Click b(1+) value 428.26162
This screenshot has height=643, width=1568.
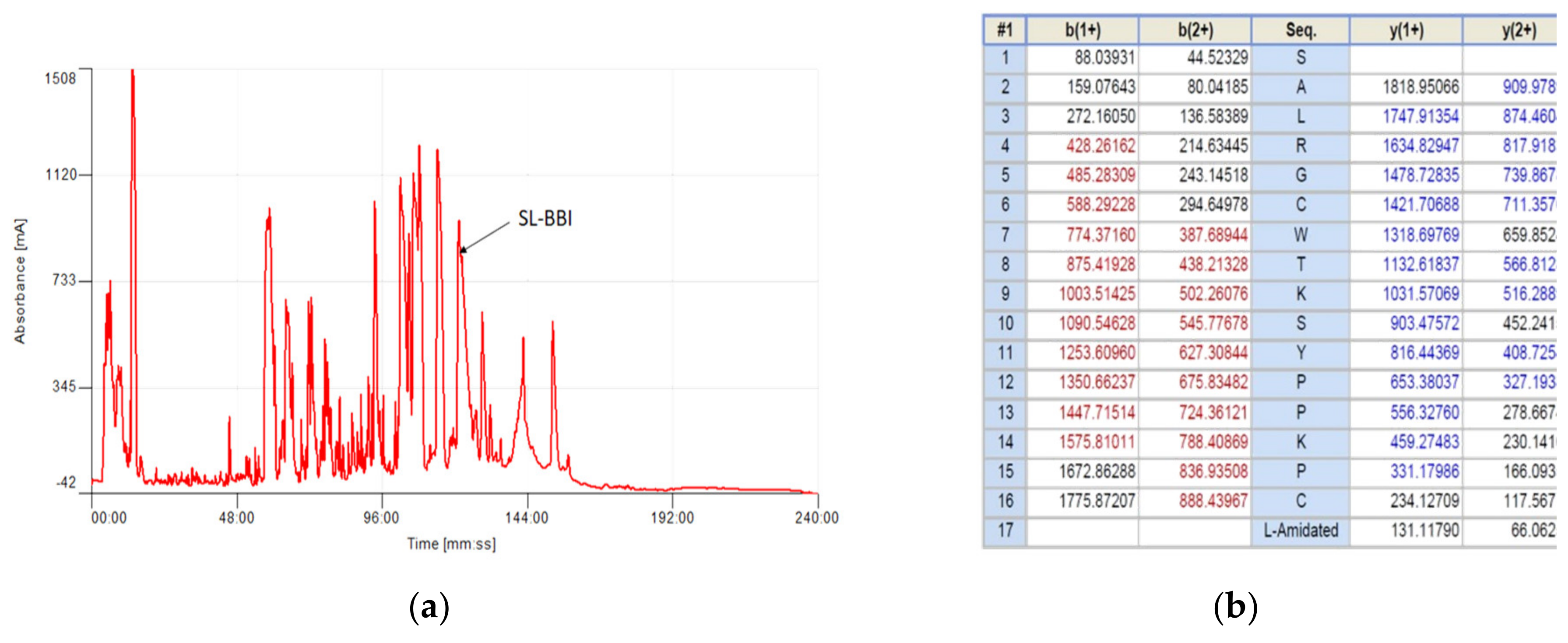(1100, 146)
